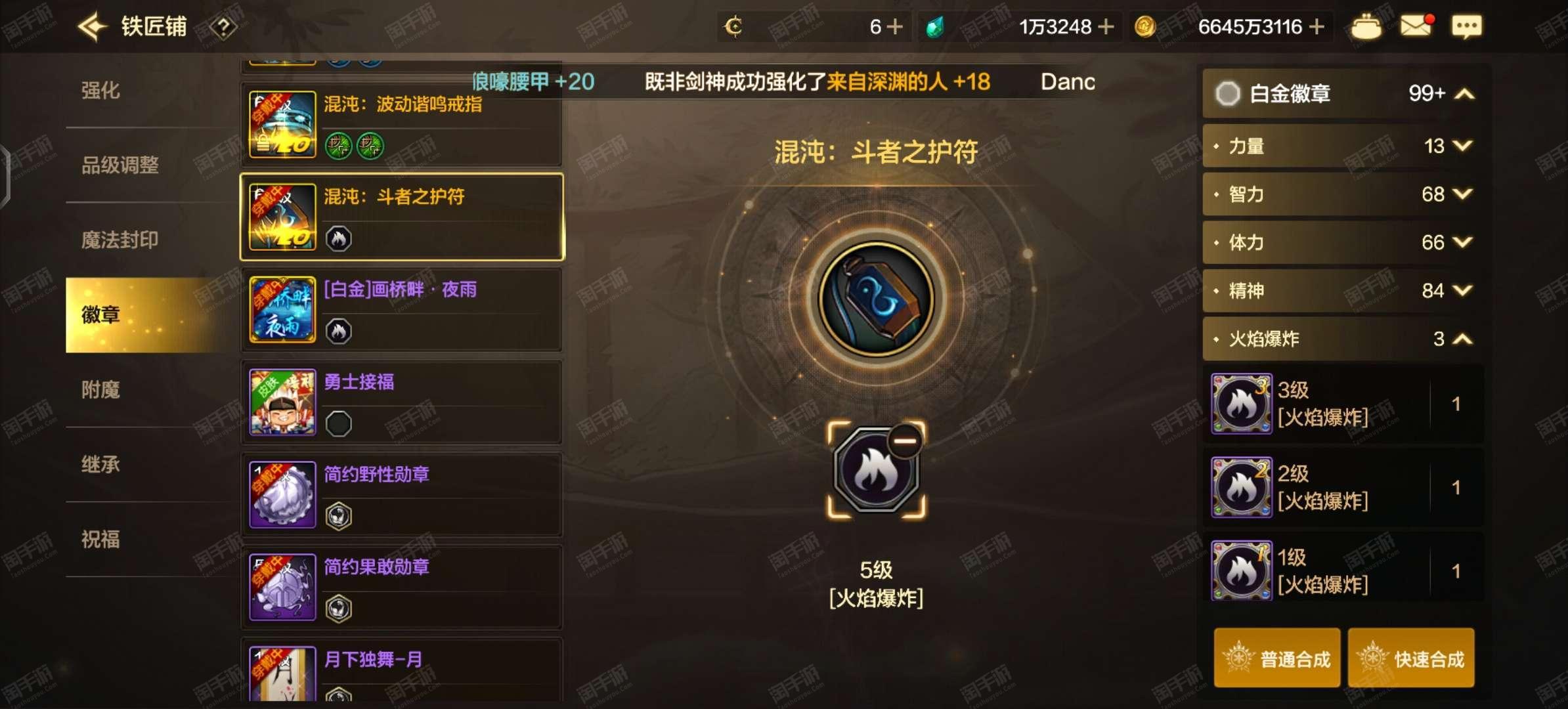Screen dimensions: 1568x709
Task: Select the 3级 火焰爆炸 emblem icon
Action: pyautogui.click(x=1241, y=404)
